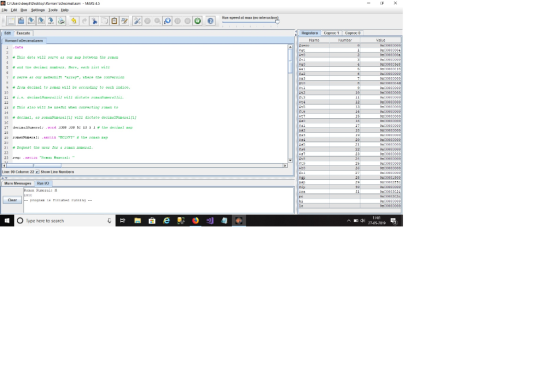Open the File menu
The image size is (560, 373).
(x=4, y=10)
